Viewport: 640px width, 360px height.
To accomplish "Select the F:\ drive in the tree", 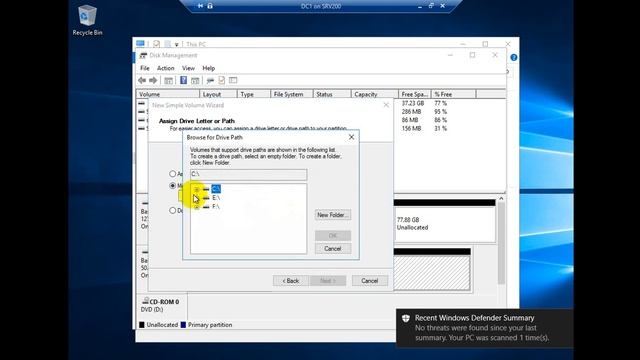I will pos(216,207).
